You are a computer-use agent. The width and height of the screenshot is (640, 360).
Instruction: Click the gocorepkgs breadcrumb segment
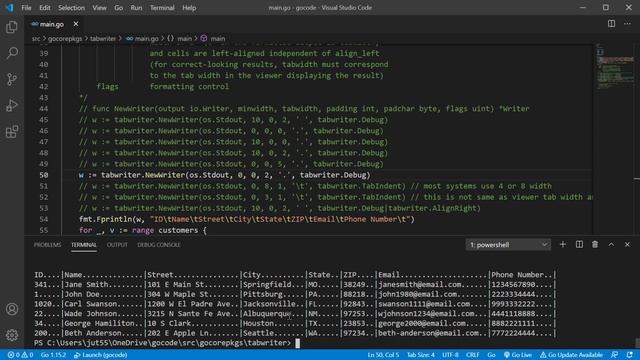(x=65, y=39)
